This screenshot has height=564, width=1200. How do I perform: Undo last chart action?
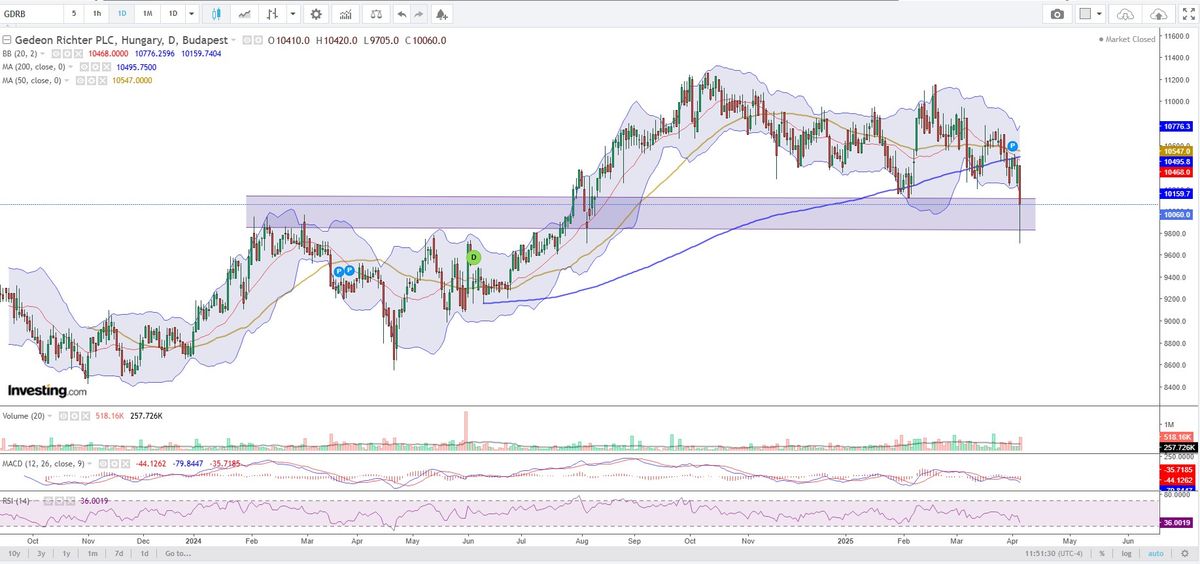pyautogui.click(x=401, y=14)
